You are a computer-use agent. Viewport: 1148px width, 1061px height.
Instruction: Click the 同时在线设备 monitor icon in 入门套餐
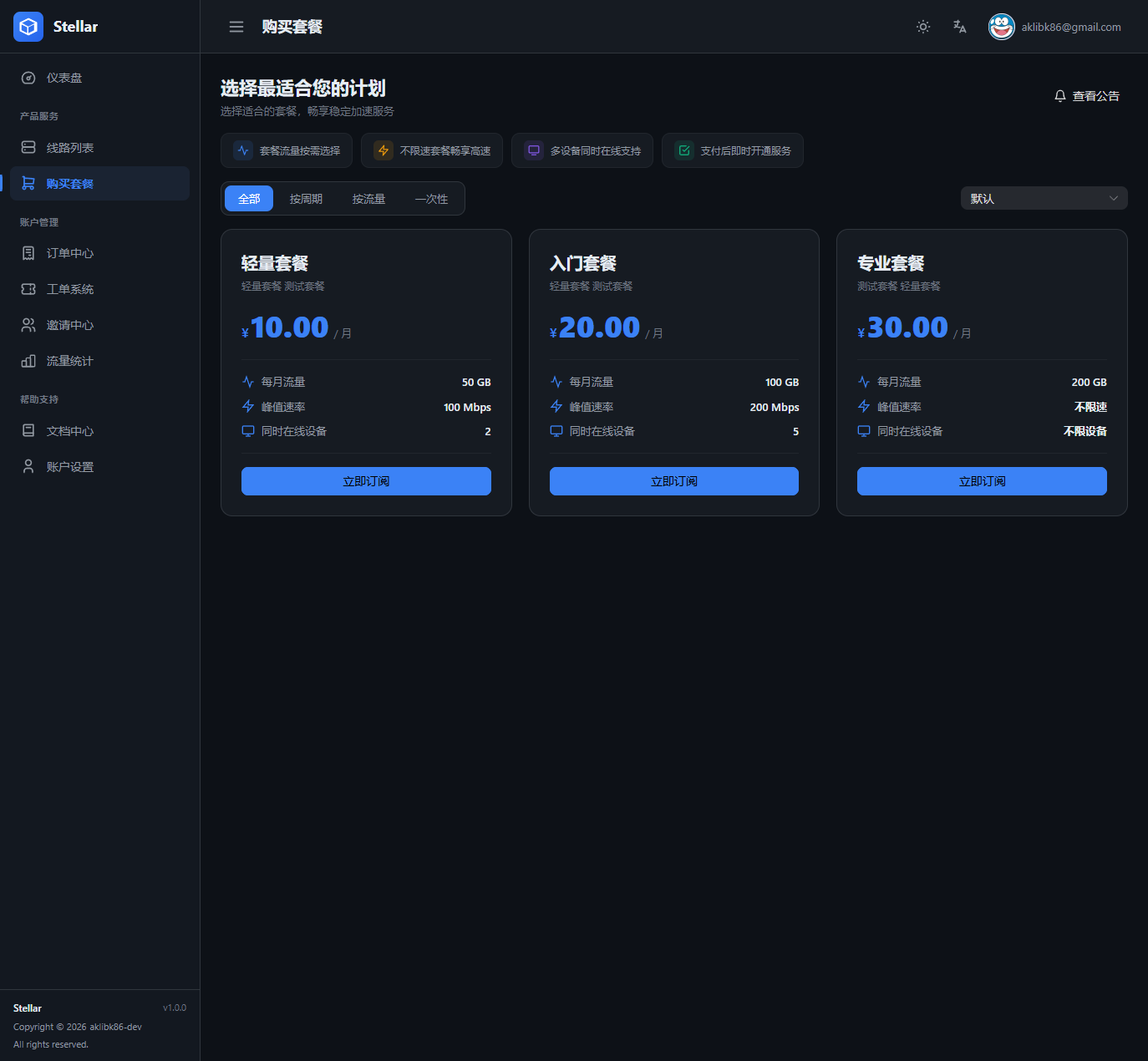coord(556,431)
